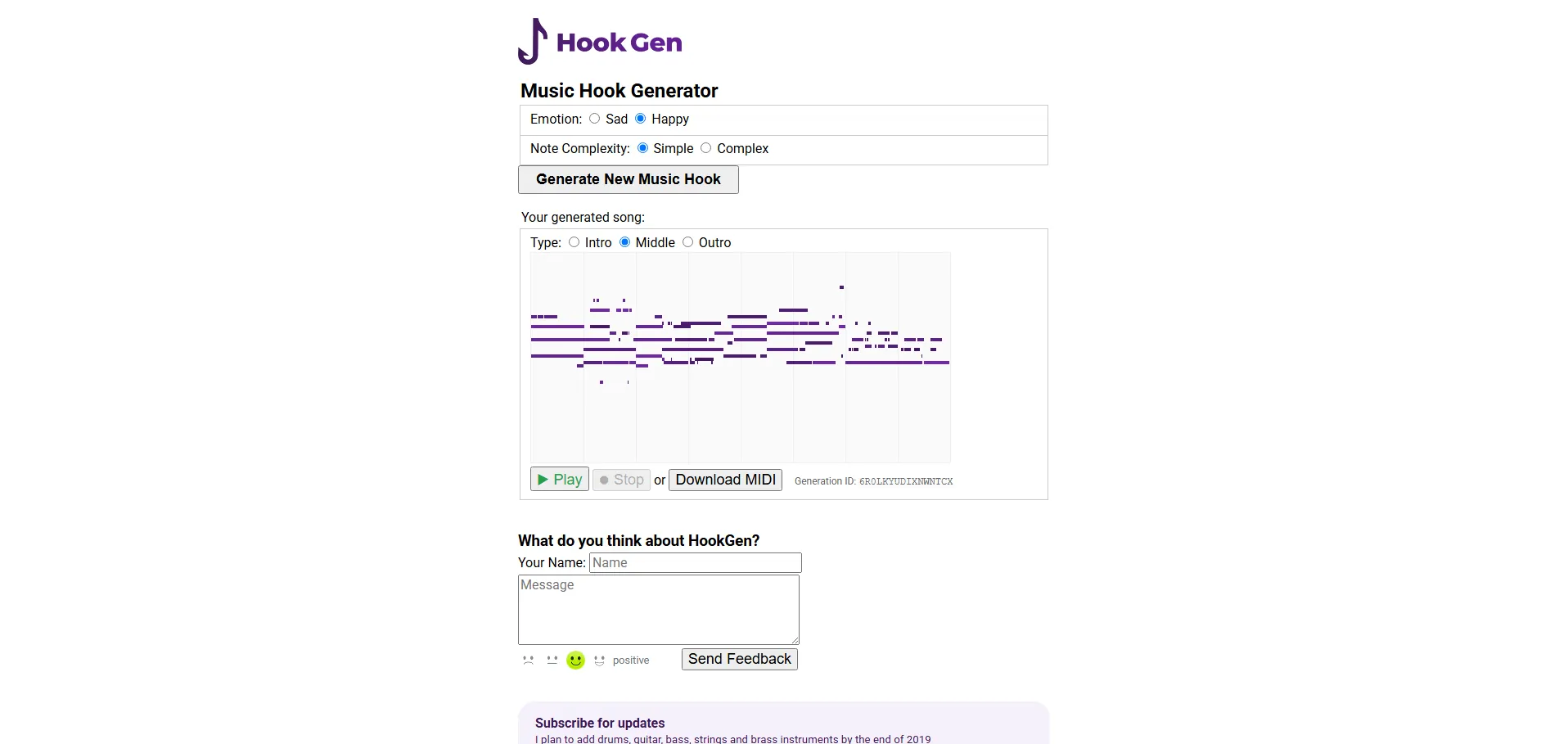Focus the Your Name input field

point(695,563)
